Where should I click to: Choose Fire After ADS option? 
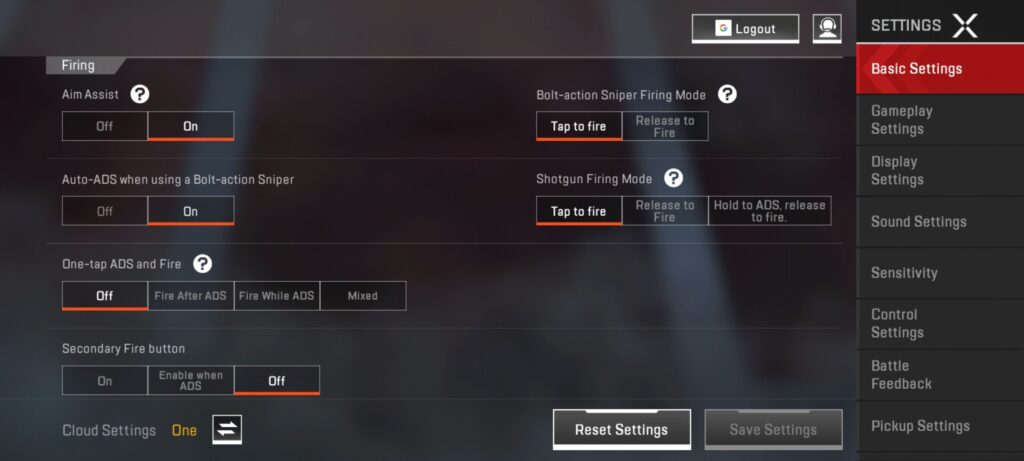191,296
